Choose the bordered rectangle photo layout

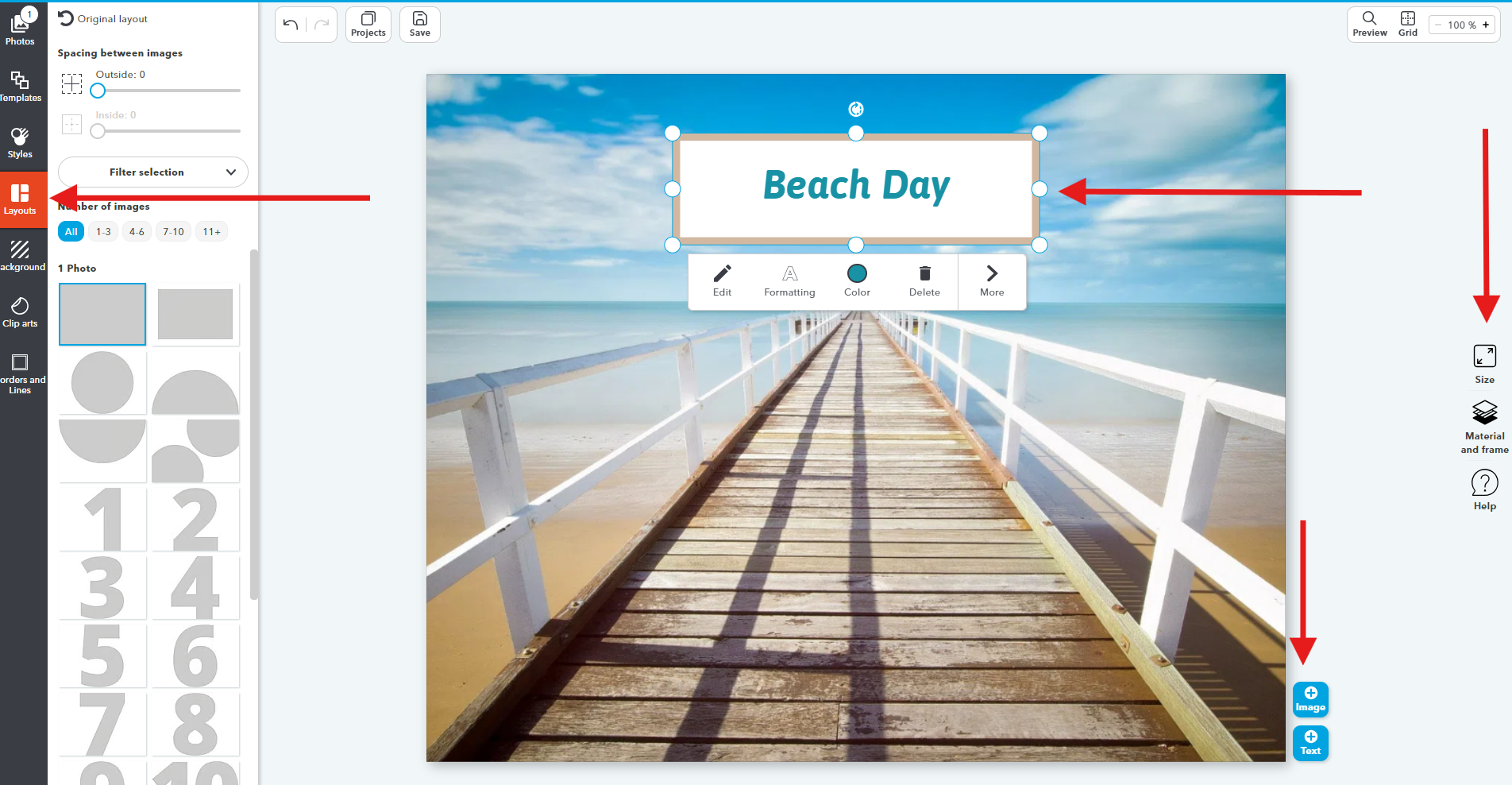(x=195, y=314)
